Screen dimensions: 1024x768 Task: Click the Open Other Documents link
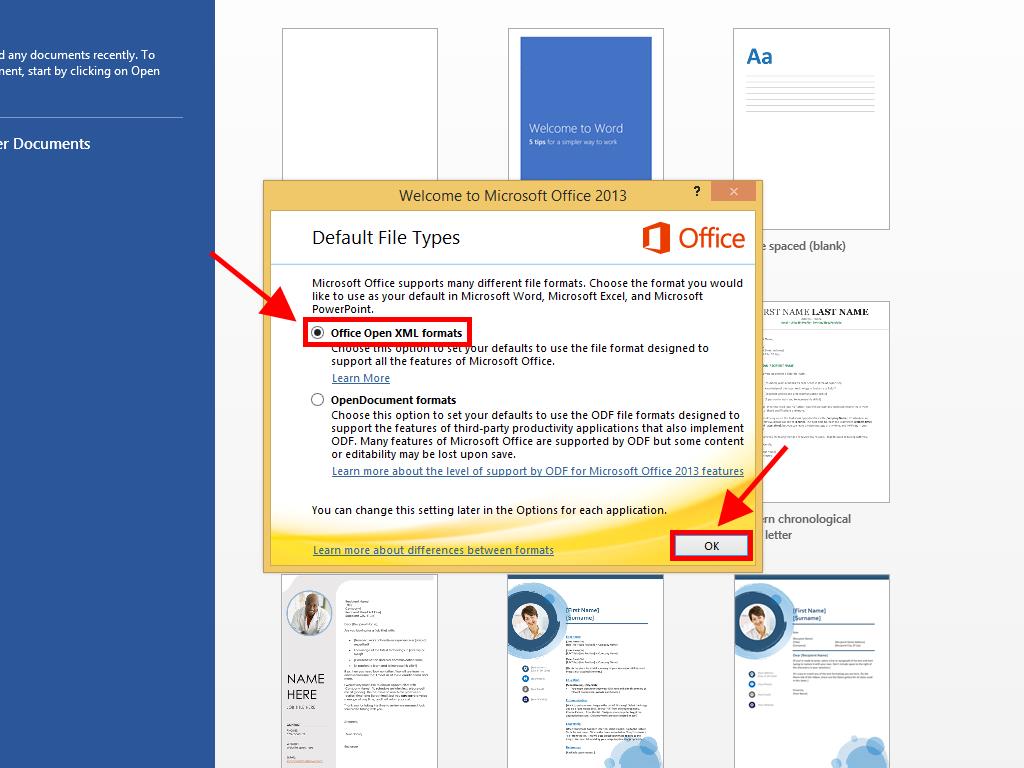click(x=45, y=144)
